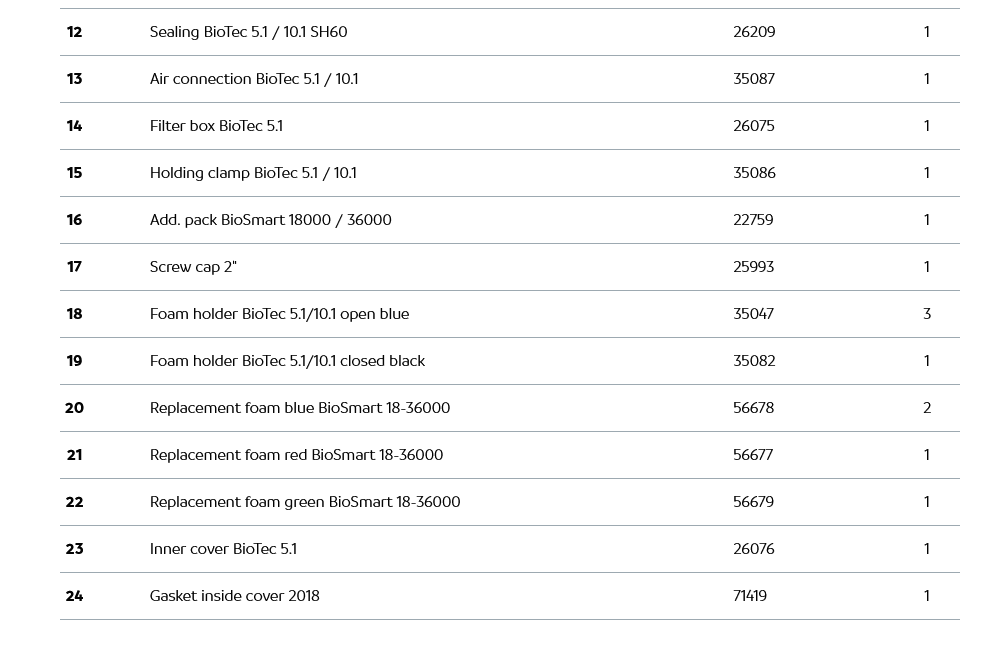
Task: Select article number 35087
Action: tap(754, 79)
